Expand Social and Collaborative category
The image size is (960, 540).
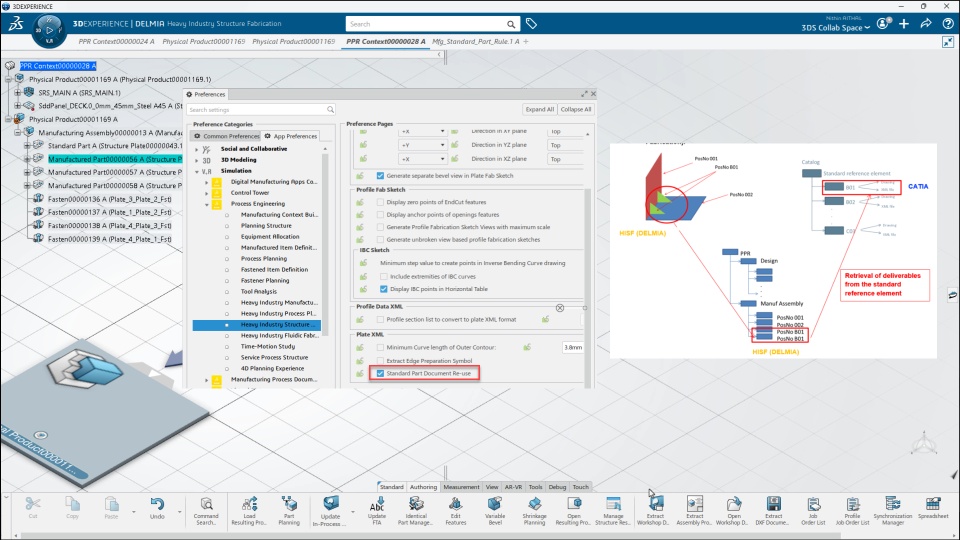(197, 149)
